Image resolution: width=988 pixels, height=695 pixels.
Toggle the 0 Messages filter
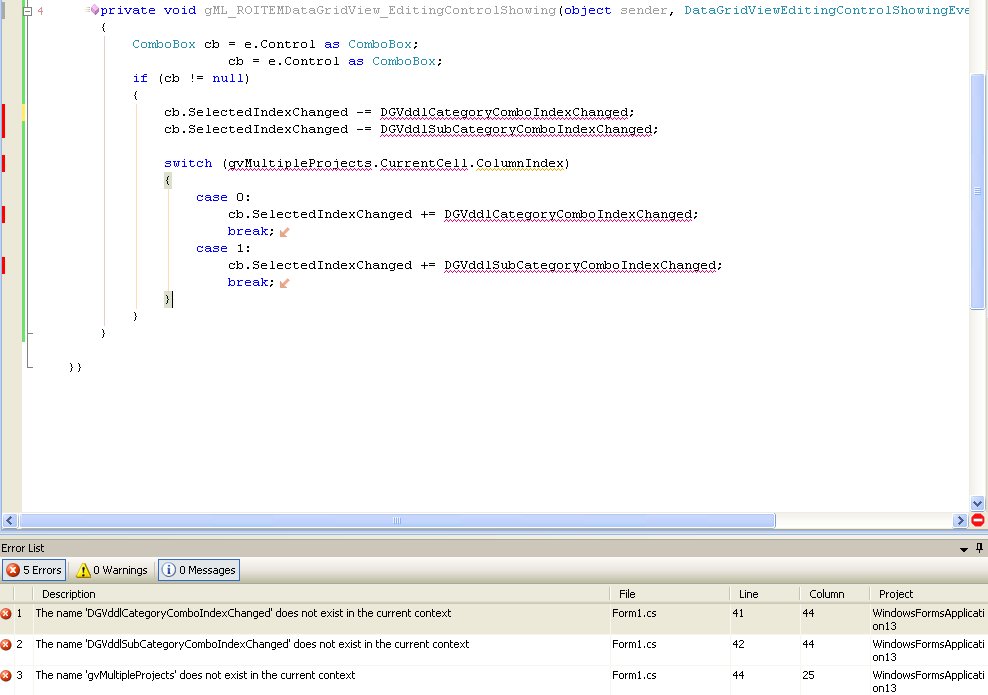198,569
